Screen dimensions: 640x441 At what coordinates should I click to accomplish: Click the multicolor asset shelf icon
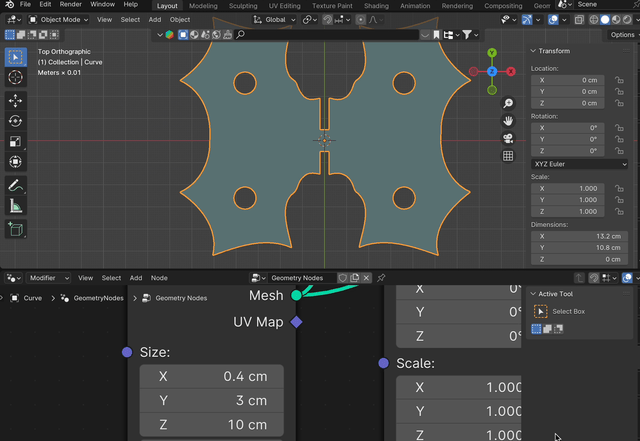click(x=169, y=35)
